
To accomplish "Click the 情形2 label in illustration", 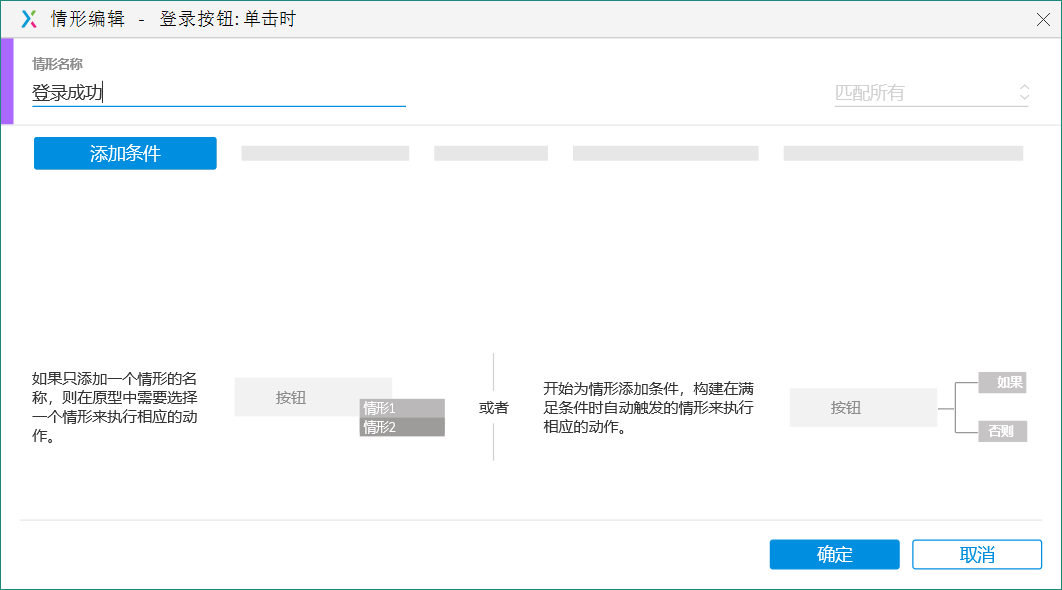I will [x=402, y=427].
